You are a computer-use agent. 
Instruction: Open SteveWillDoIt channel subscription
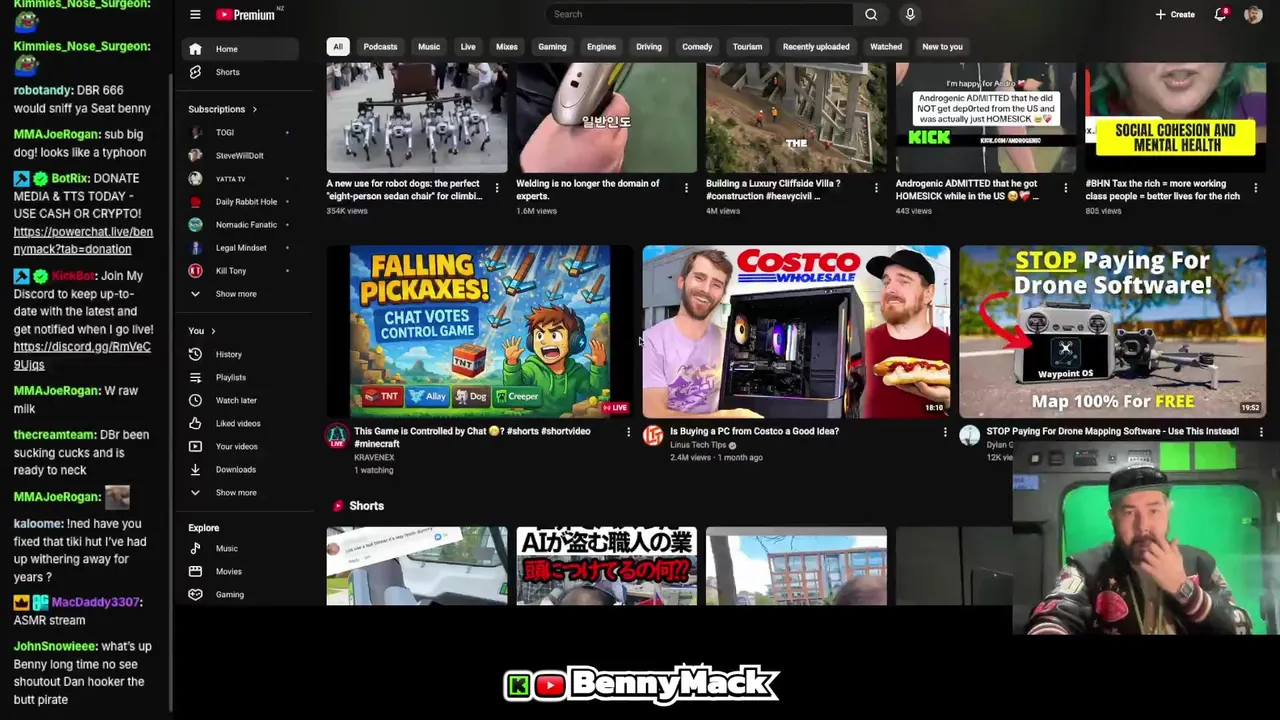click(240, 155)
